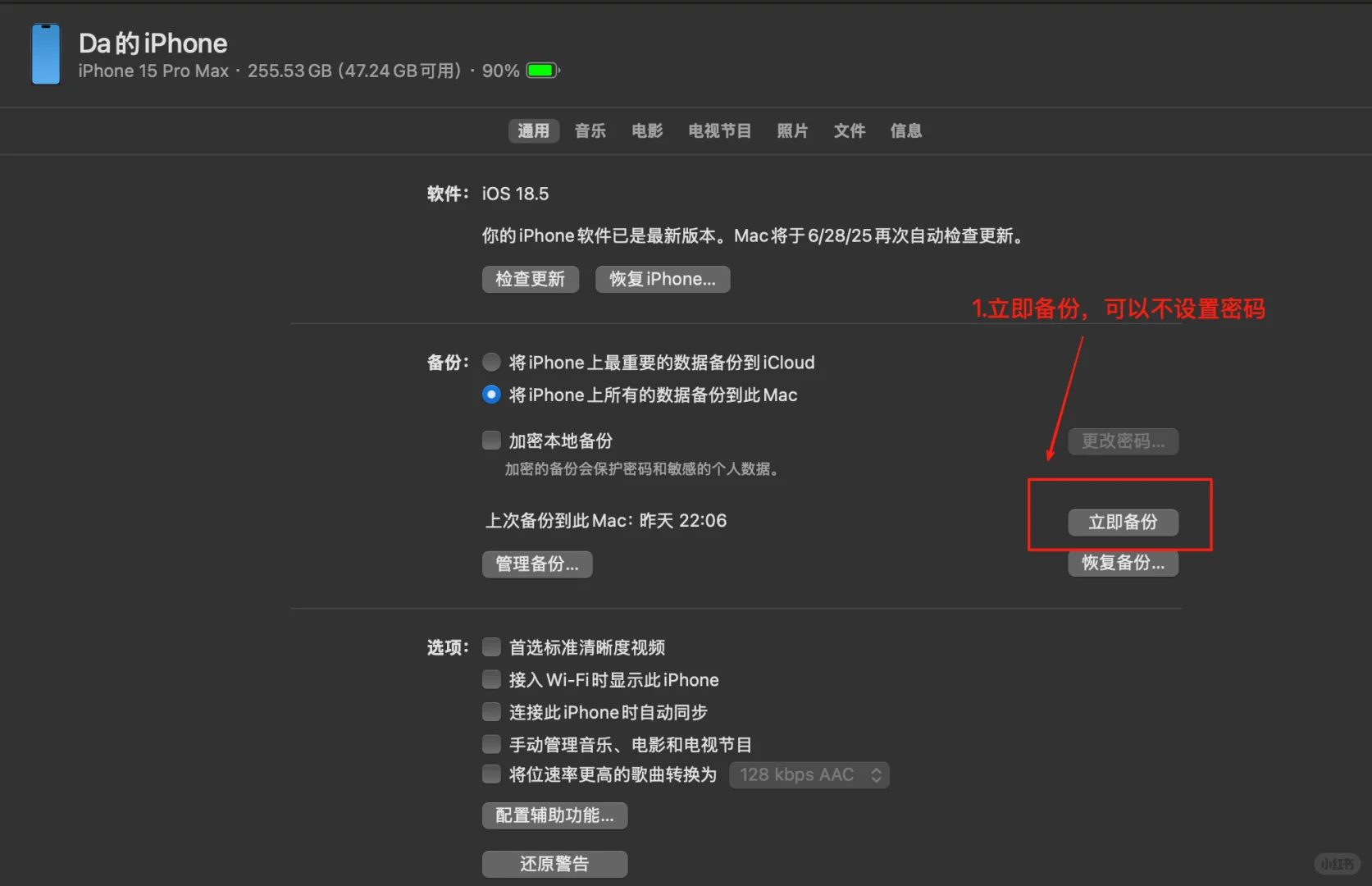Click 恢复iPhone... to restore the device
Screen dimensions: 1372x886
pos(662,279)
